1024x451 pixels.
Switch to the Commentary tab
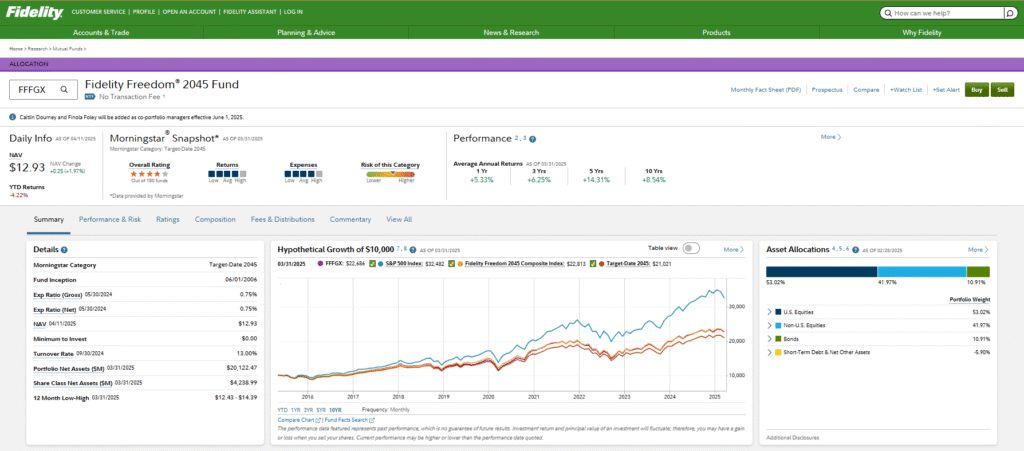(x=350, y=220)
